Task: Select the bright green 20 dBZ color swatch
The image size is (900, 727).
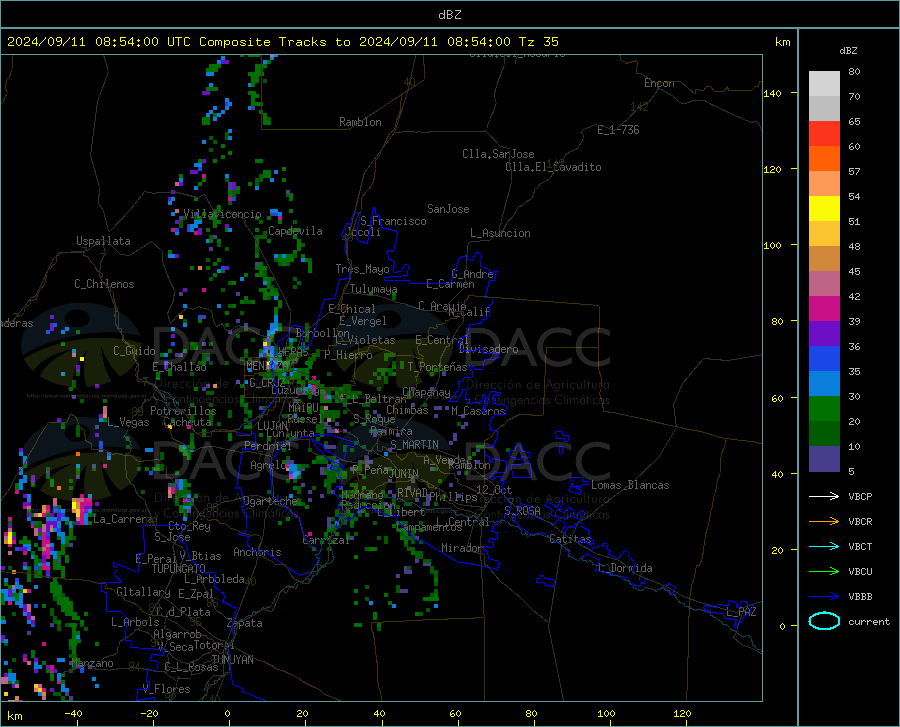Action: point(824,409)
